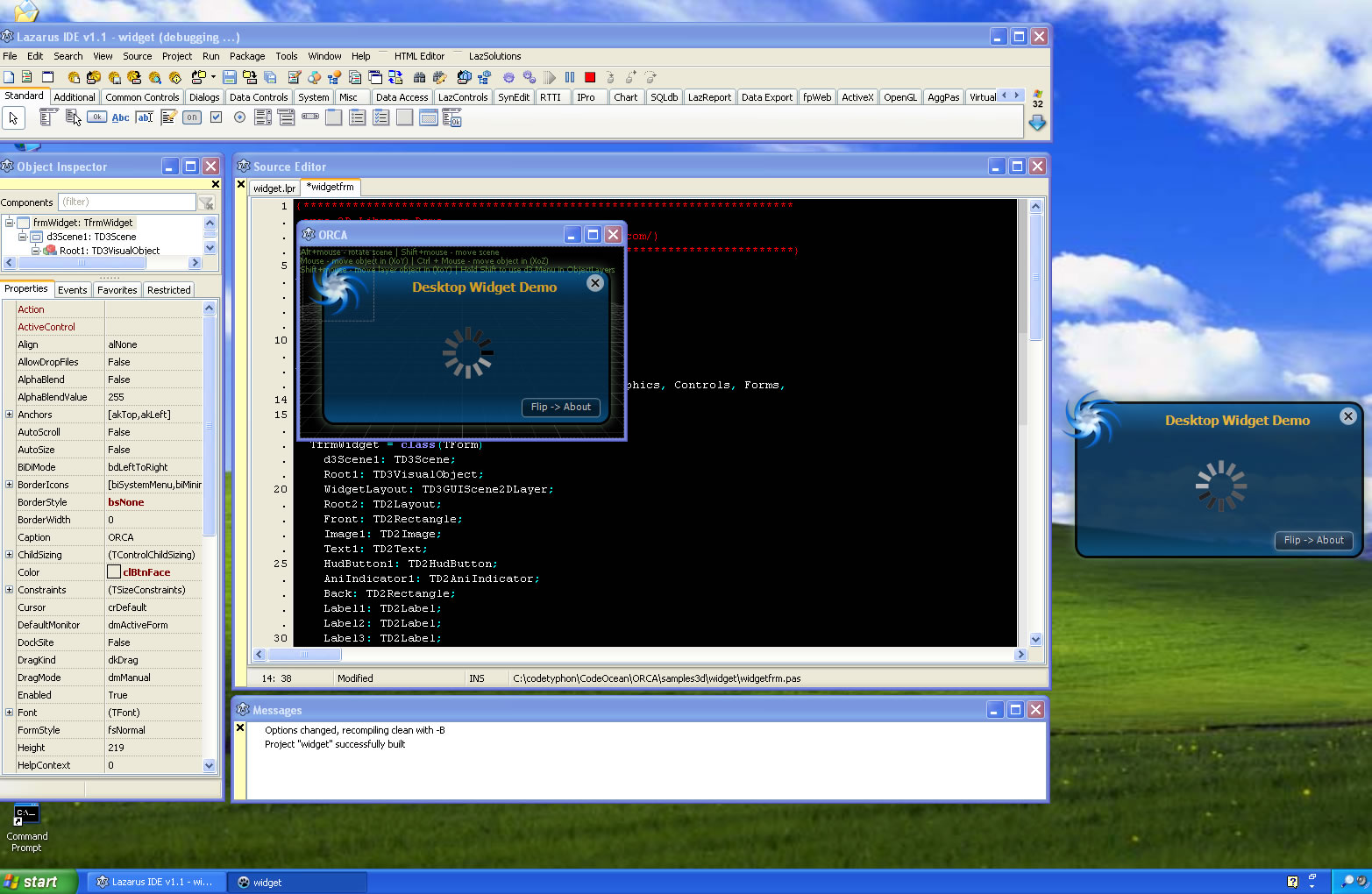Viewport: 1372px width, 894px height.
Task: Stop the debugging session with red square
Action: [x=590, y=77]
